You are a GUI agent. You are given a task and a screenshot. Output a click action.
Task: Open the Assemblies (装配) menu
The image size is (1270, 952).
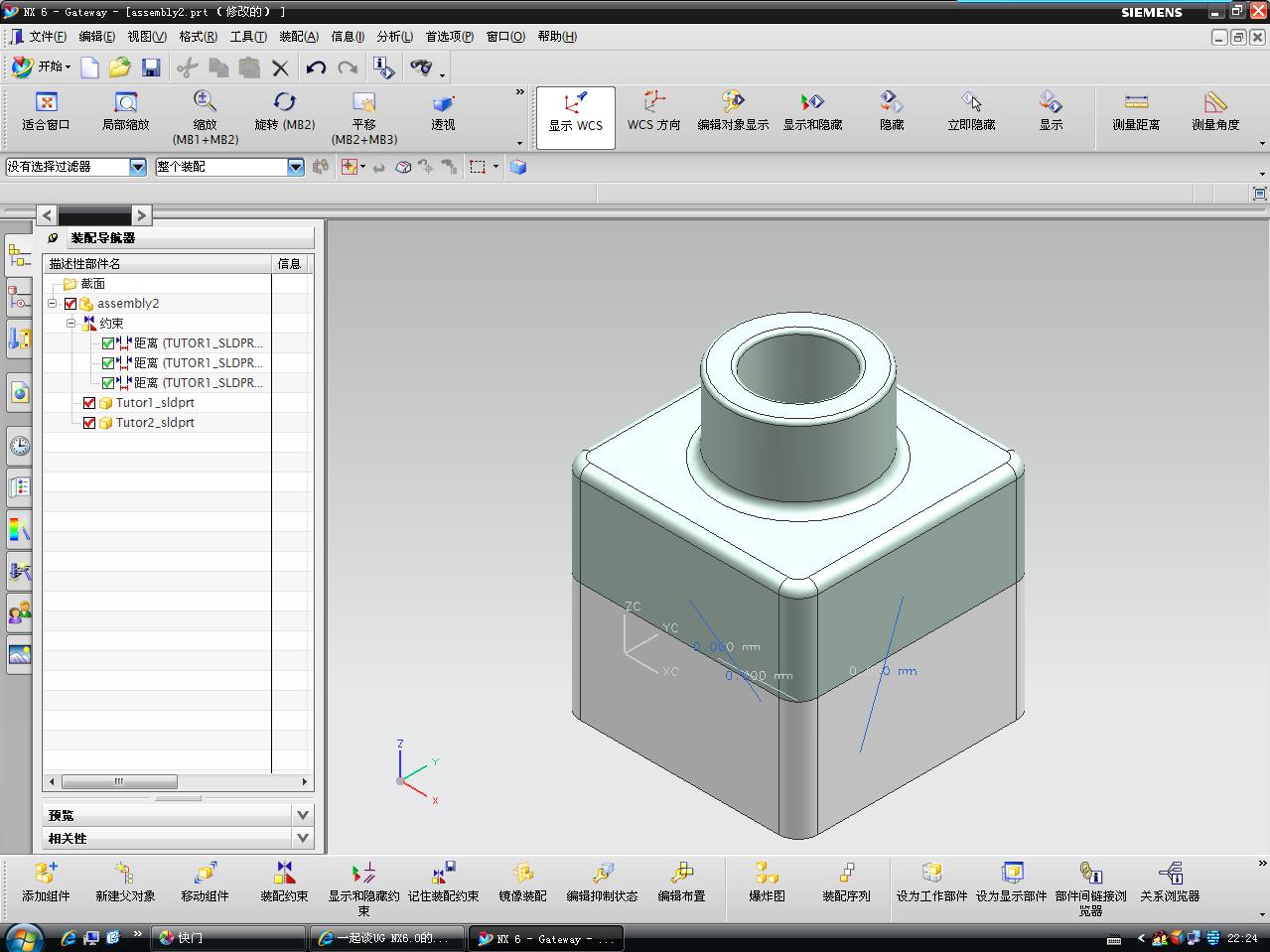tap(298, 37)
